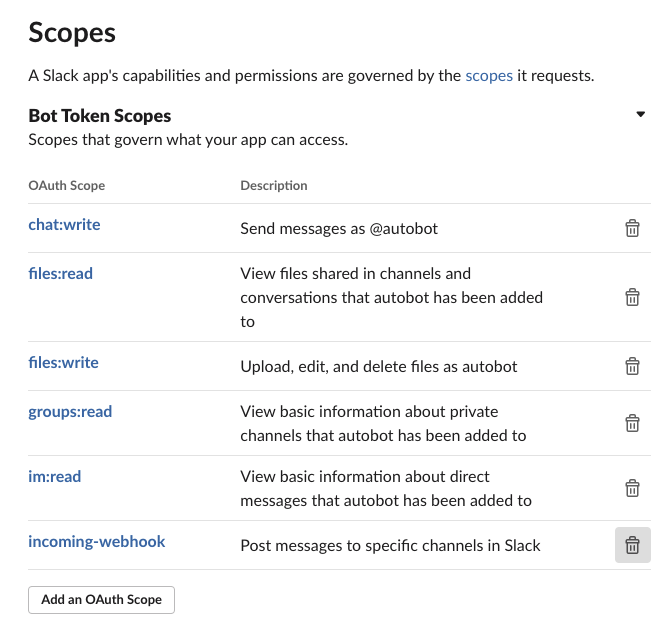The height and width of the screenshot is (633, 672).
Task: Delete the chat:write scope via trash icon
Action: click(632, 229)
